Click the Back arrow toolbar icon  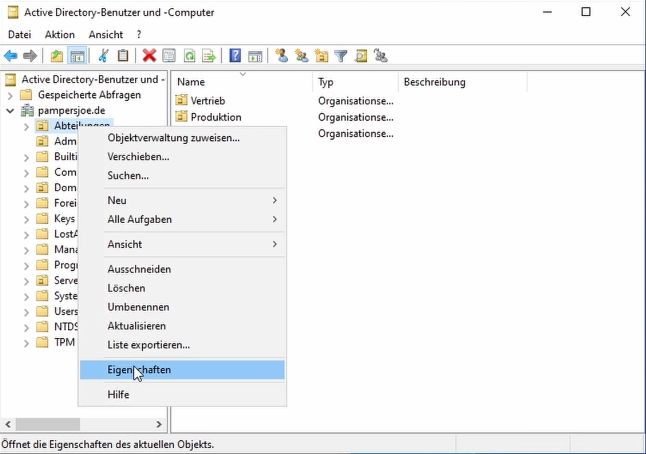(x=11, y=56)
